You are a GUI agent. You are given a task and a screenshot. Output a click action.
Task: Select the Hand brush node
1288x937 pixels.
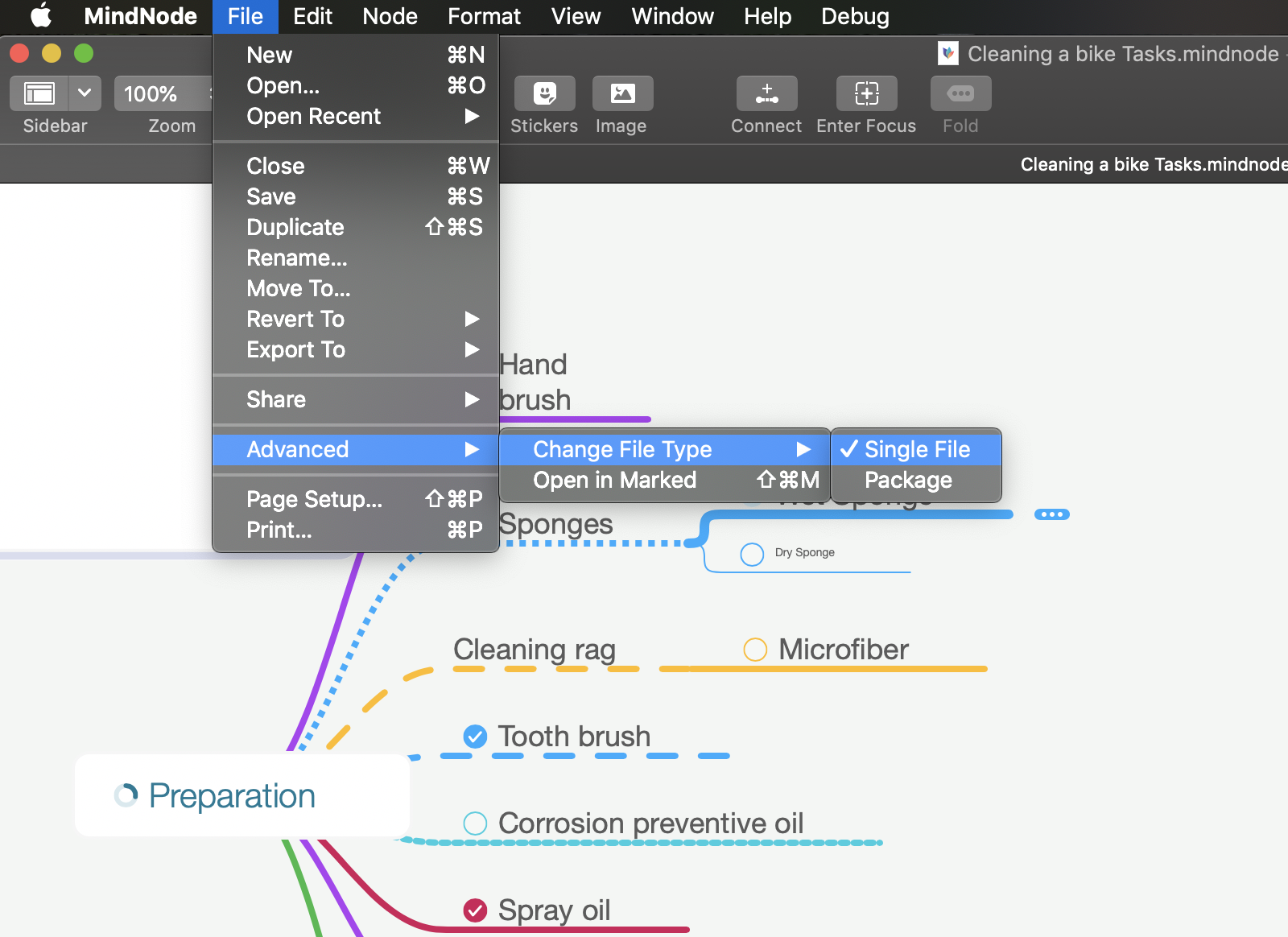click(x=535, y=382)
